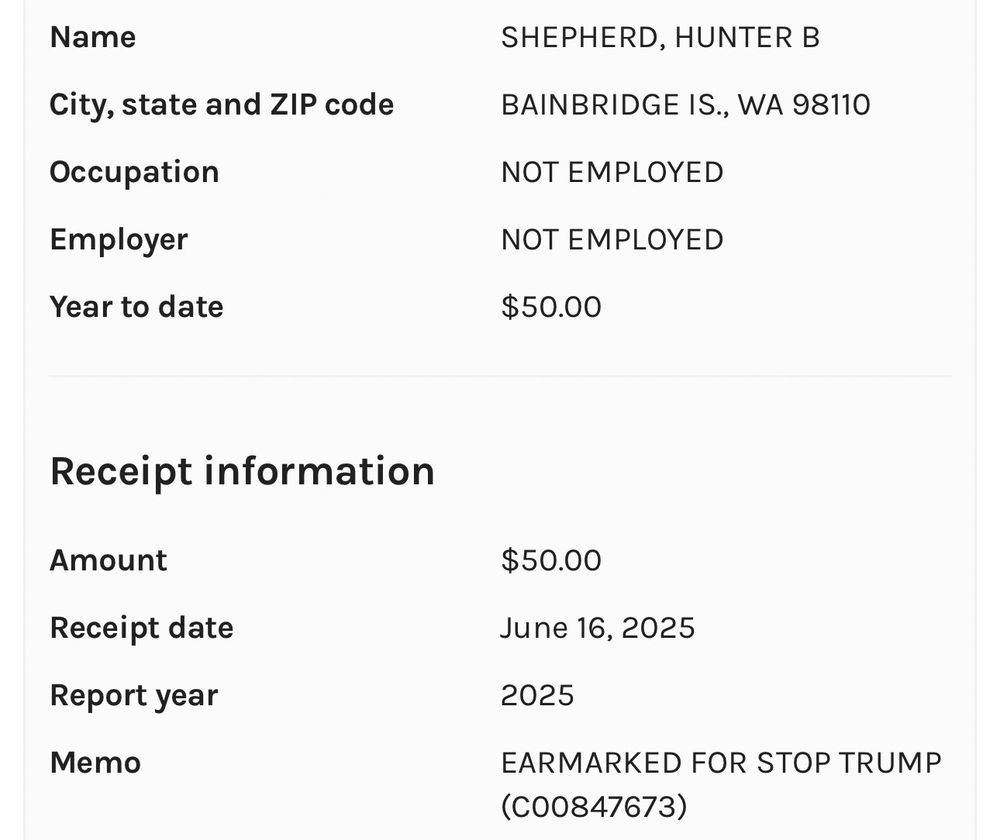This screenshot has height=840, width=1000.
Task: Select the "NOT EMPLOYED" value beside Employer
Action: [x=612, y=240]
